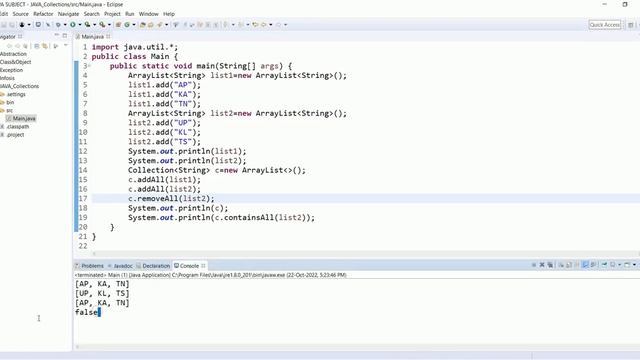Toggle Skip All Breakpoints toolbar icon
The width and height of the screenshot is (640, 360).
48,25
